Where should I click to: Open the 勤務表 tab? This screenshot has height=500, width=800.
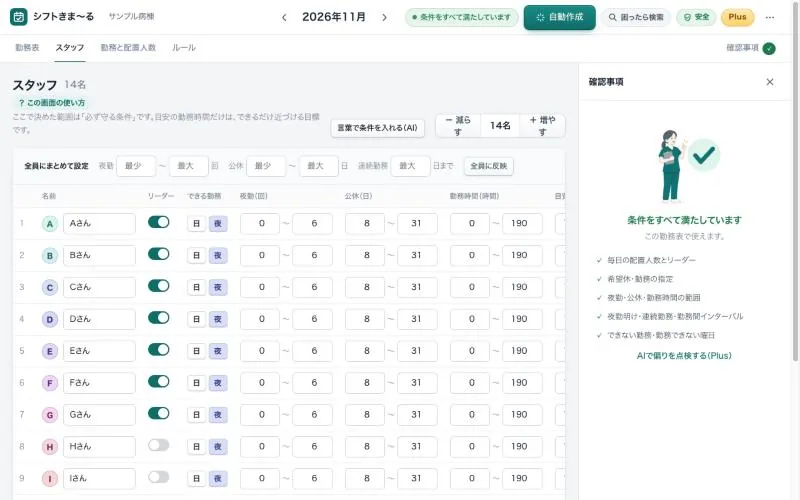pyautogui.click(x=27, y=47)
